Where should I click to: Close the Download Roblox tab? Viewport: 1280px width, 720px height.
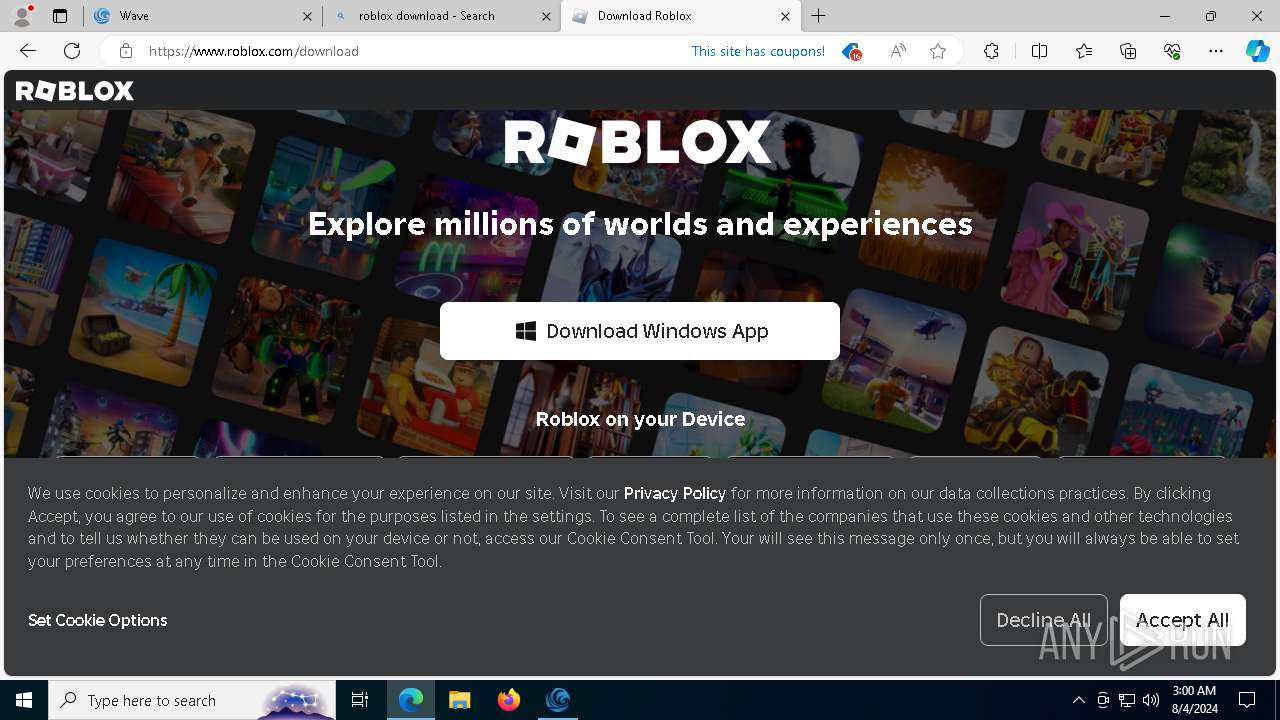click(x=785, y=16)
